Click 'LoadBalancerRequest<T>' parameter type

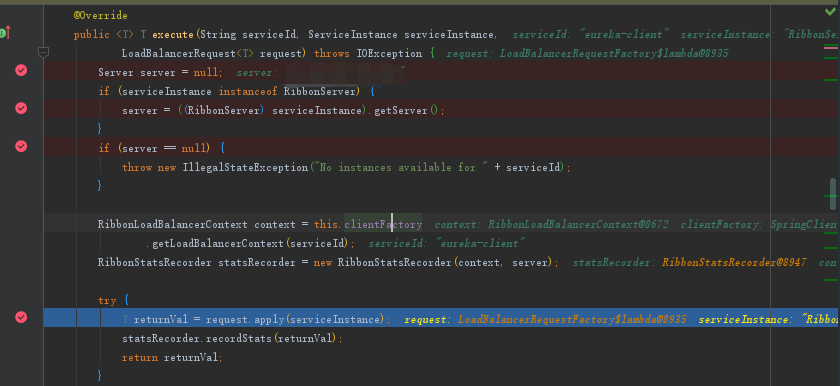tap(188, 54)
